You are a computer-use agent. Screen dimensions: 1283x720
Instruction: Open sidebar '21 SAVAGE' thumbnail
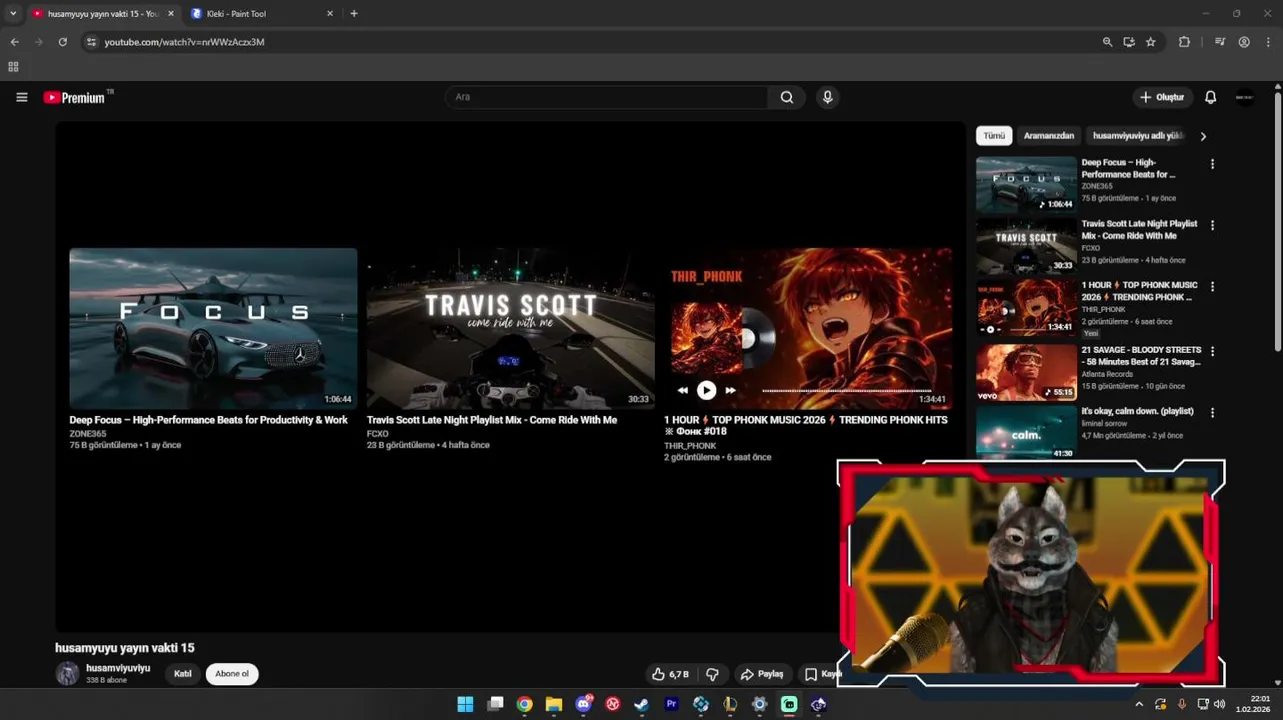pyautogui.click(x=1026, y=372)
